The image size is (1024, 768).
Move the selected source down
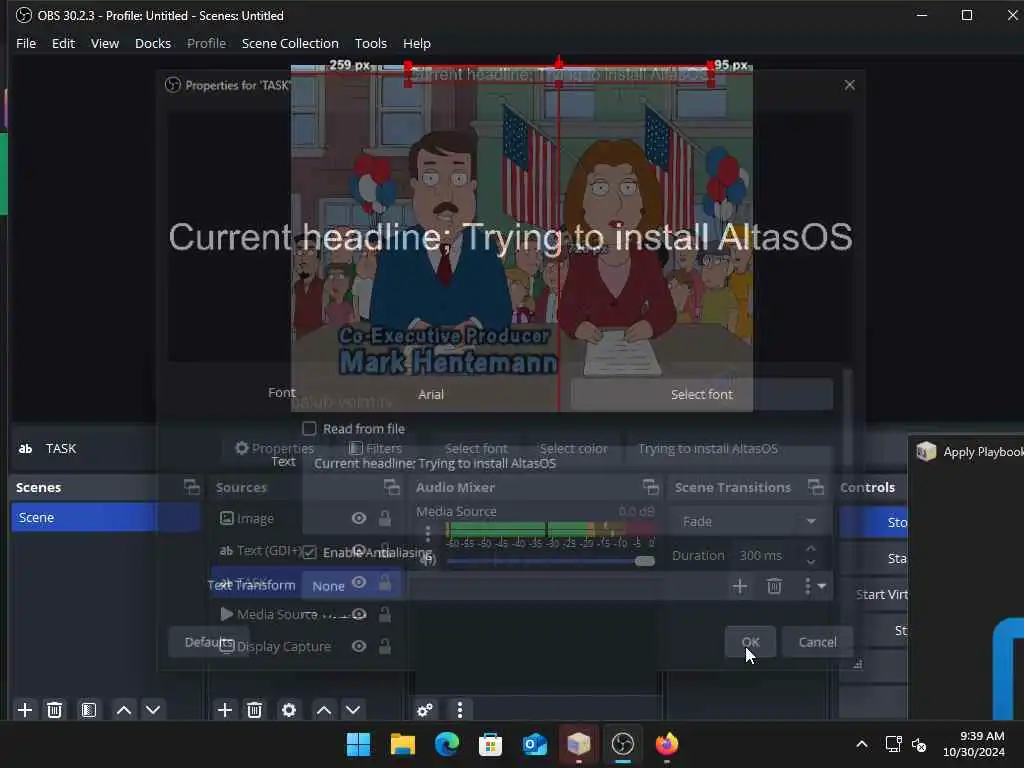(x=353, y=710)
